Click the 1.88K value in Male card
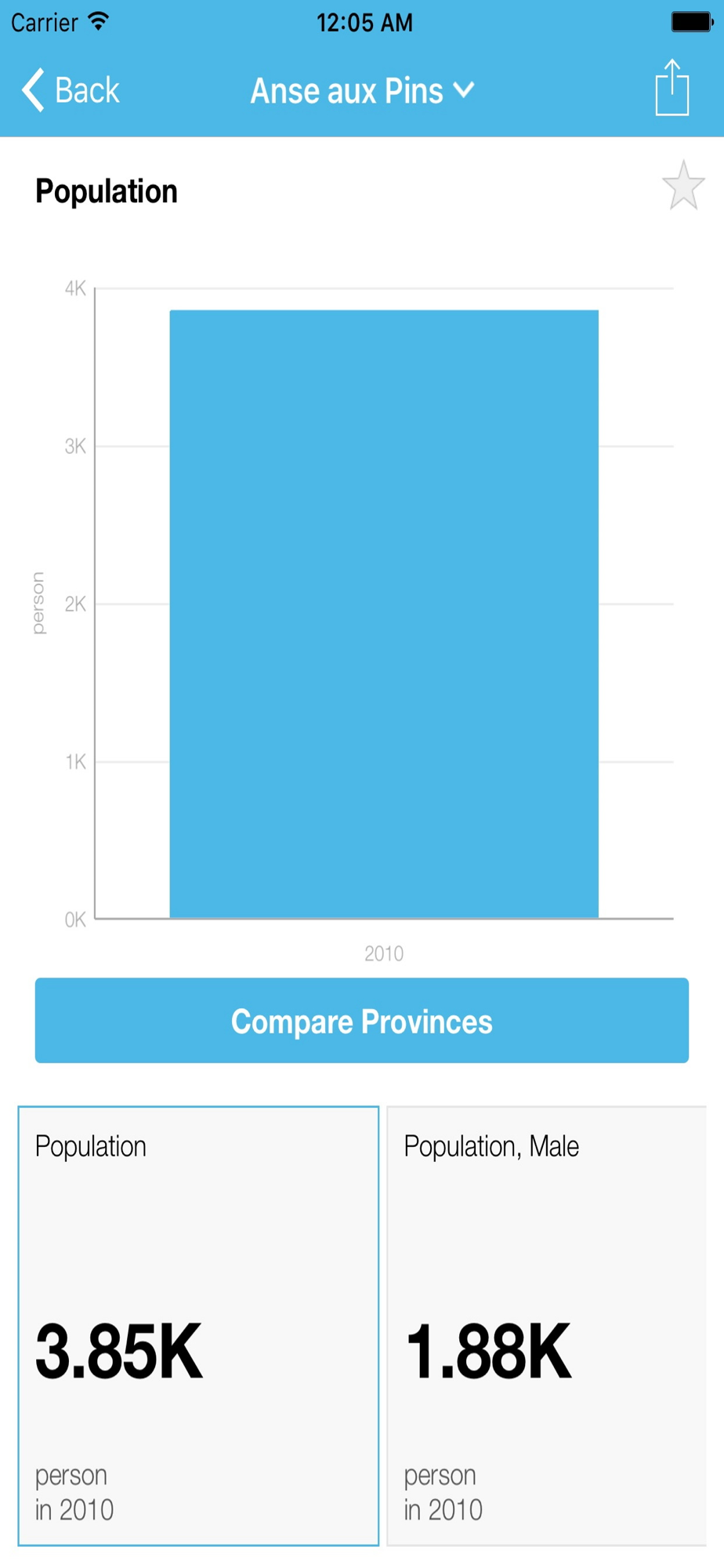 pyautogui.click(x=488, y=1350)
